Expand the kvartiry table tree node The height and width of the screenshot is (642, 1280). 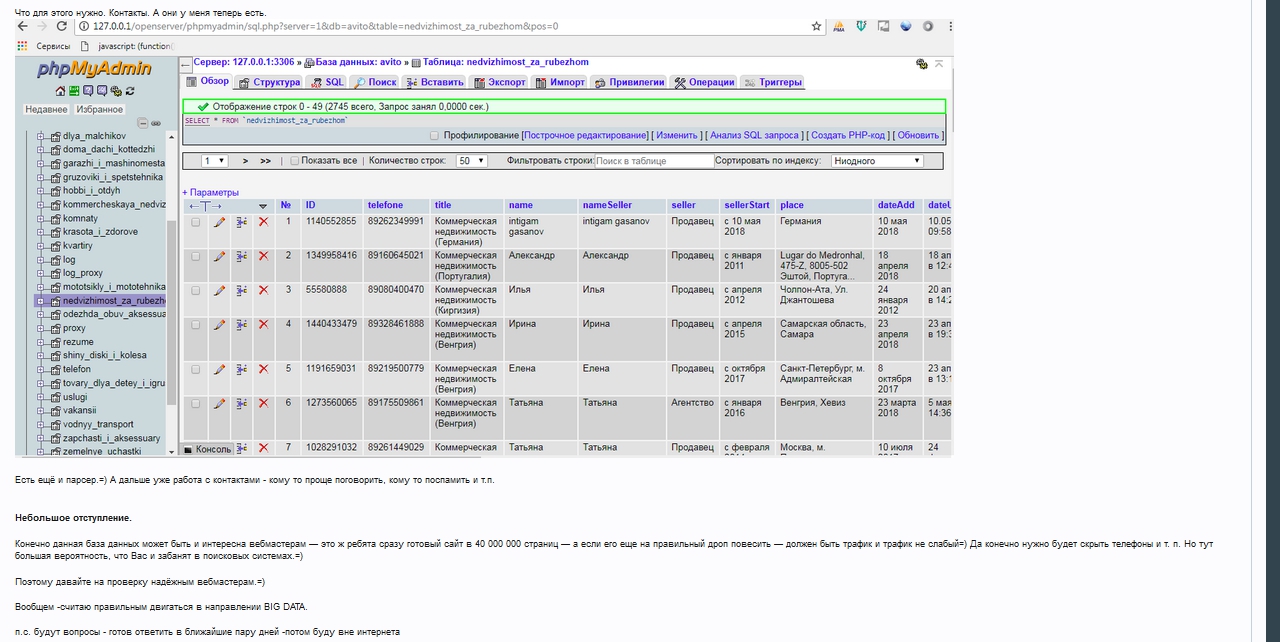pos(42,246)
